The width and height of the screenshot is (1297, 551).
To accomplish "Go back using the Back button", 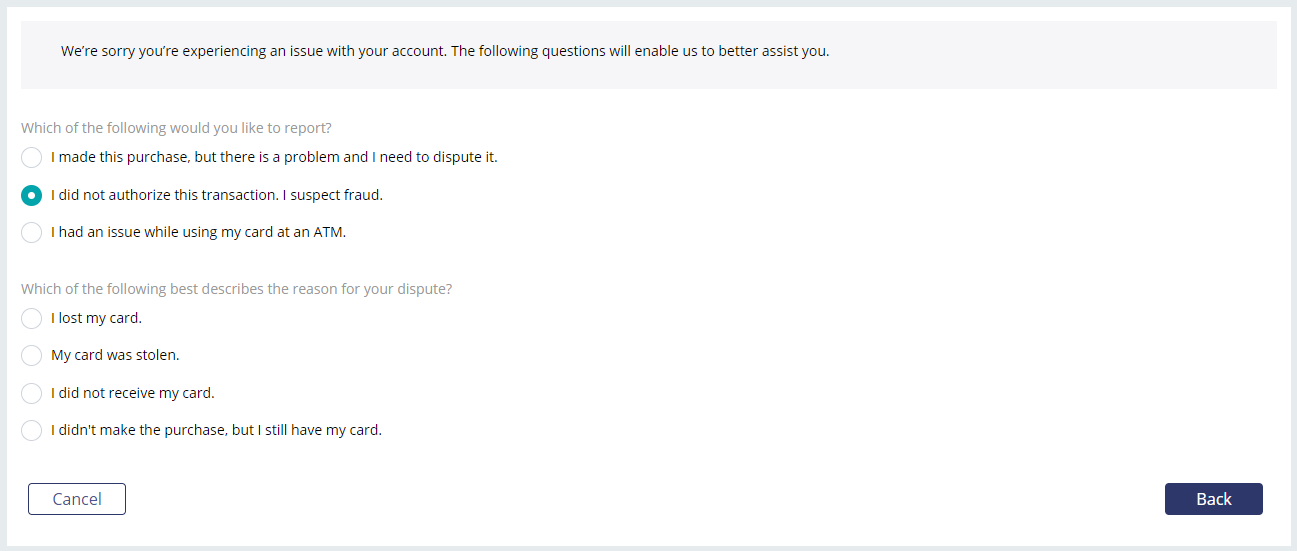I will (x=1214, y=499).
